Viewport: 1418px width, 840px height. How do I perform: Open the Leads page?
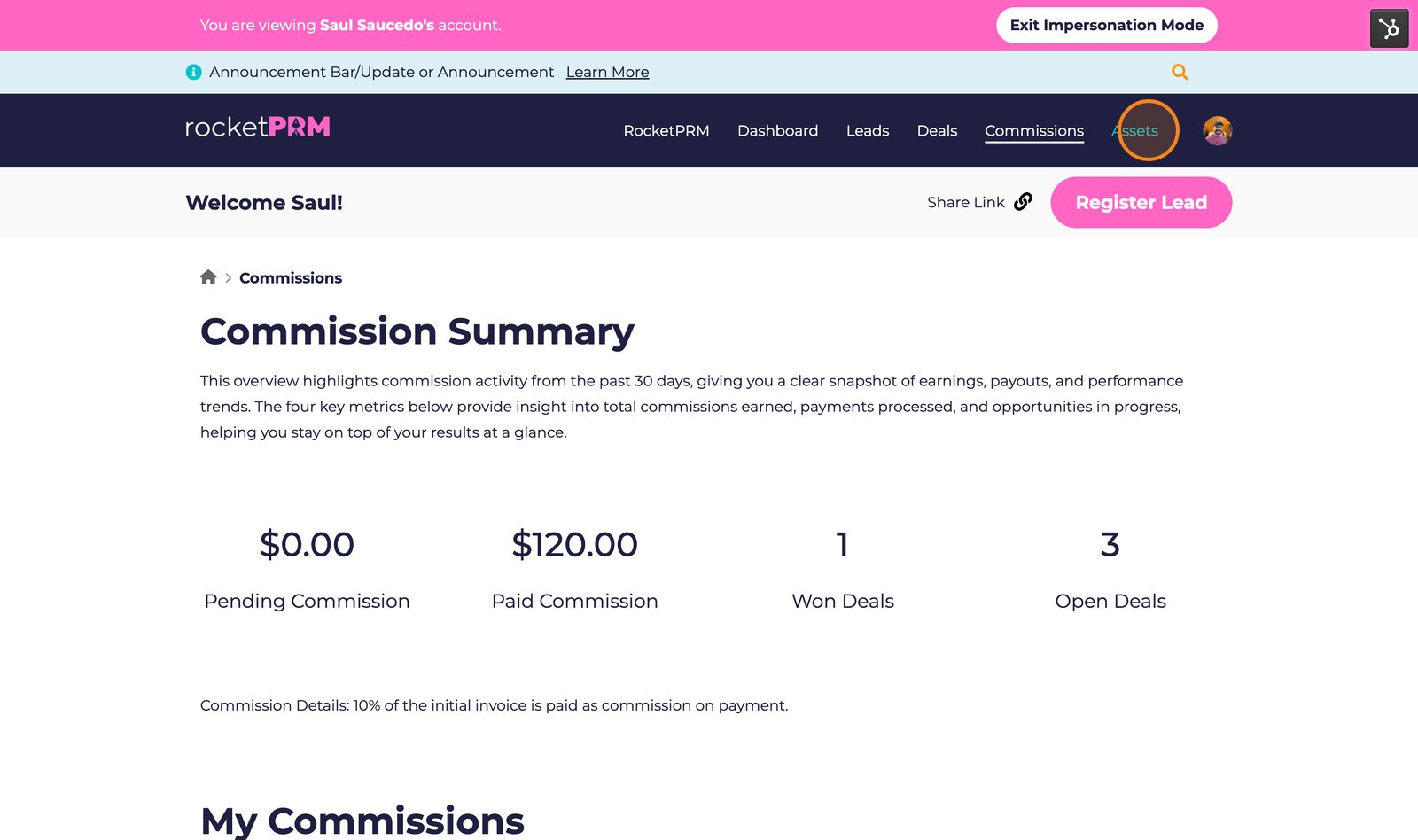868,130
